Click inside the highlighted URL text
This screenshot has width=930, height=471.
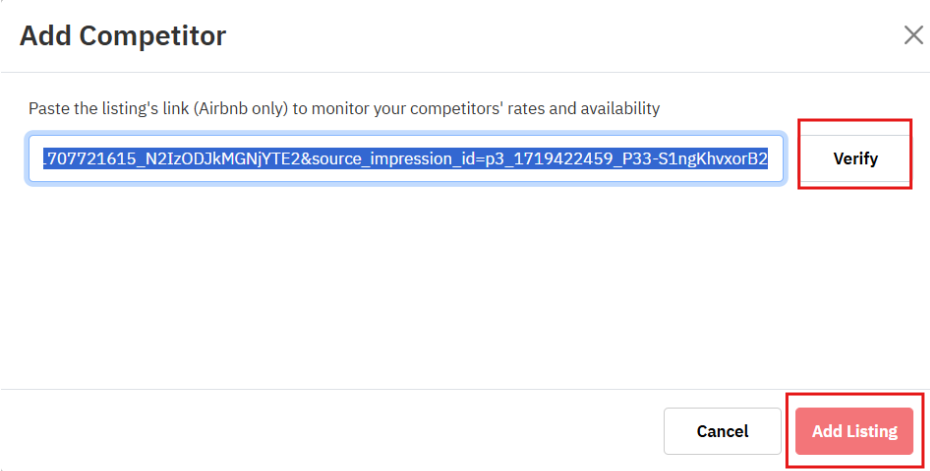click(405, 159)
